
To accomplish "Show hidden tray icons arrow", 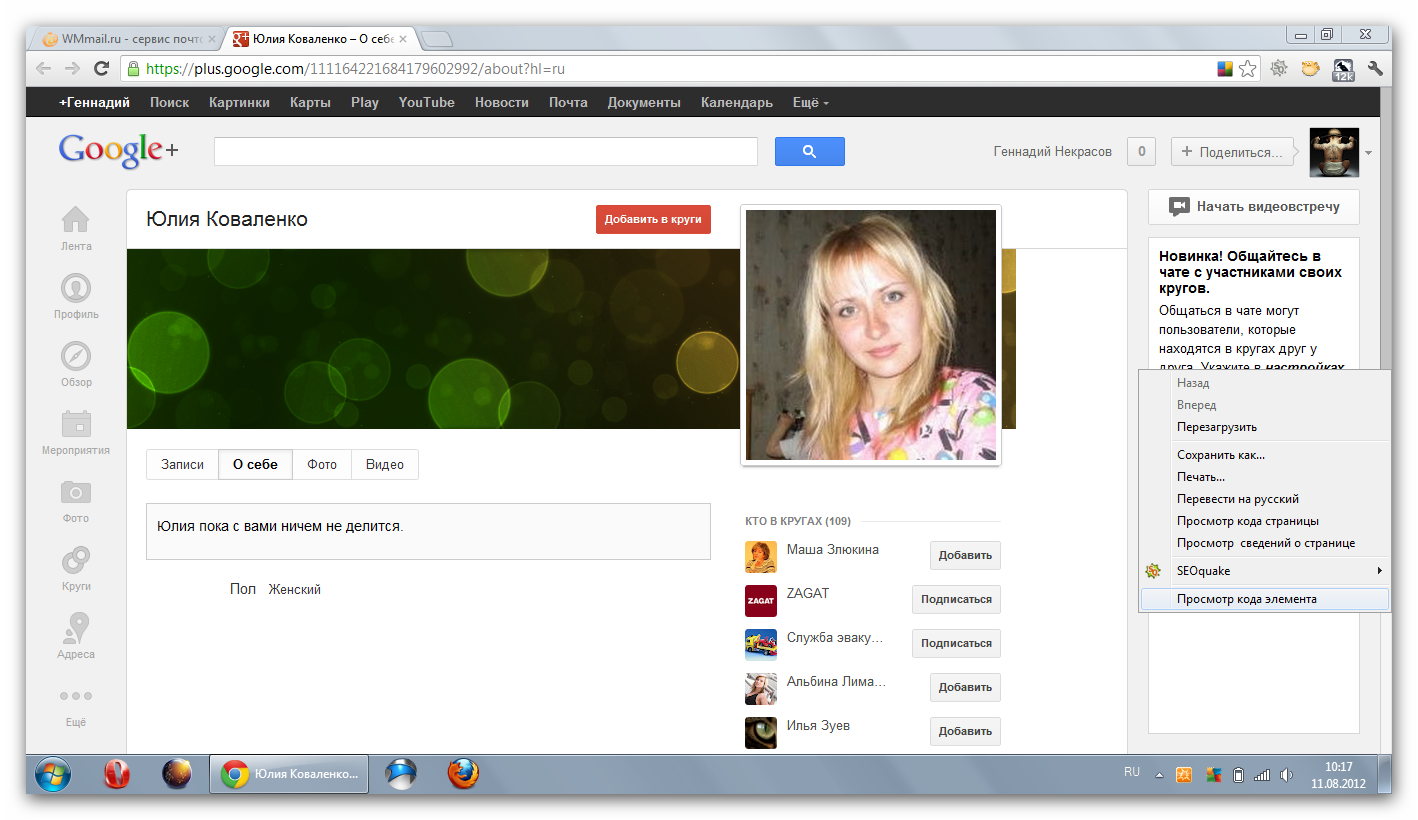I will coord(1159,775).
